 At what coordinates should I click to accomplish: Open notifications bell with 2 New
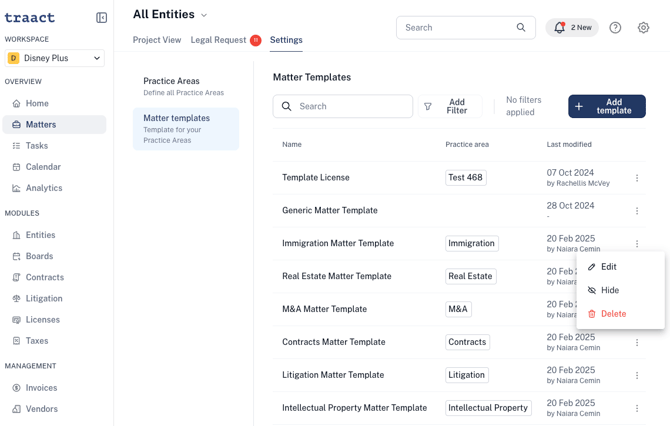point(572,28)
